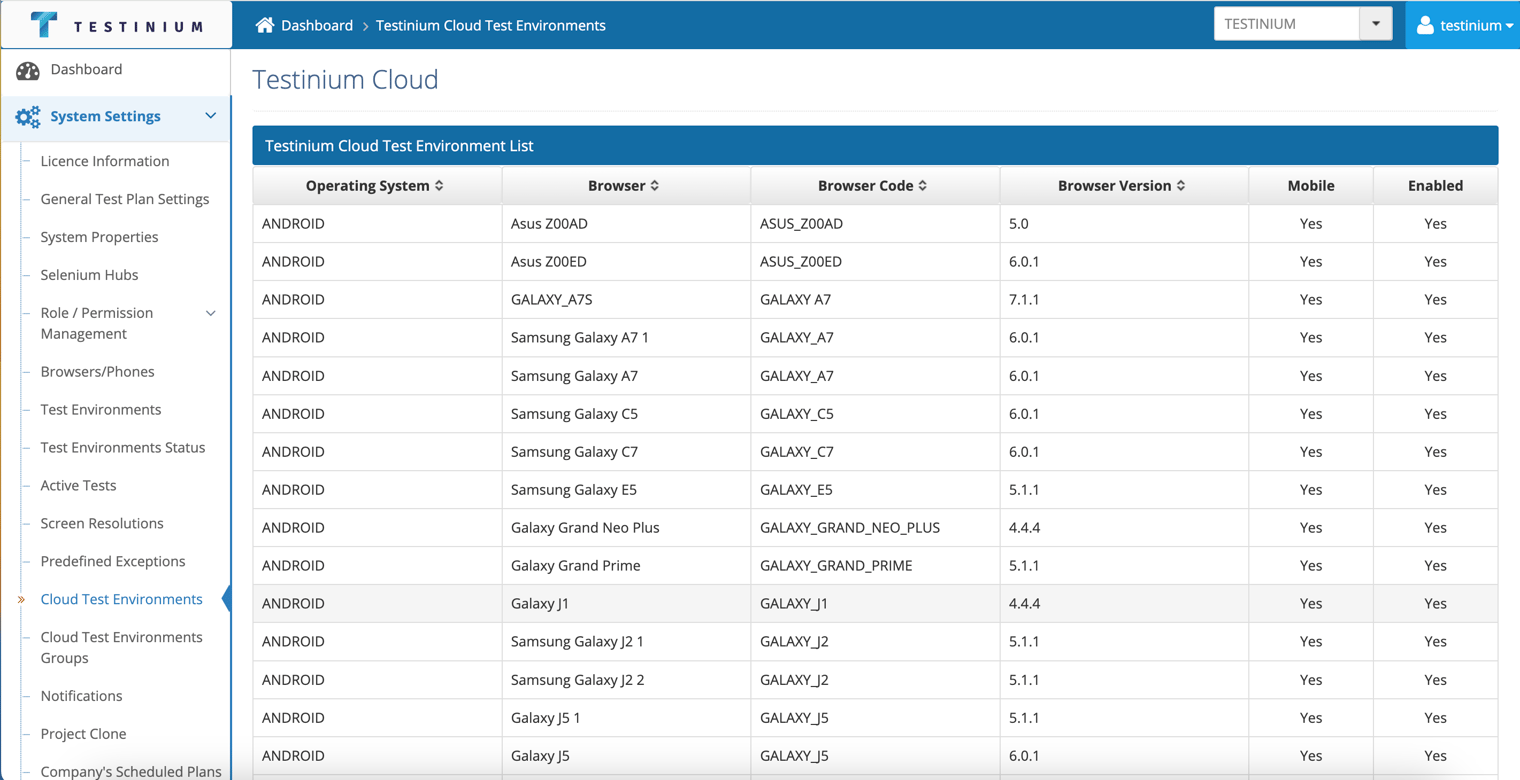Click the Samsung Galaxy E5 cell
This screenshot has width=1520, height=780.
click(626, 490)
